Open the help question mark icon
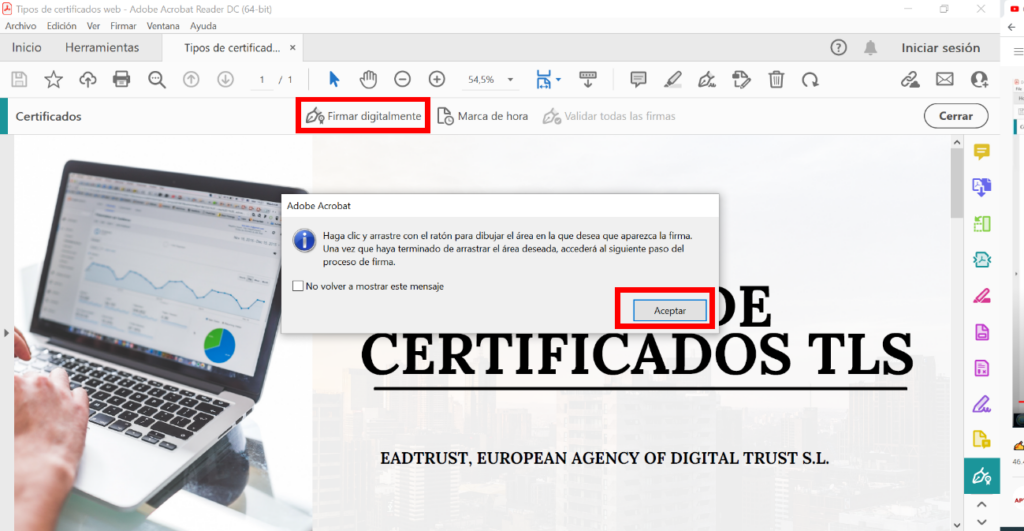 point(839,48)
